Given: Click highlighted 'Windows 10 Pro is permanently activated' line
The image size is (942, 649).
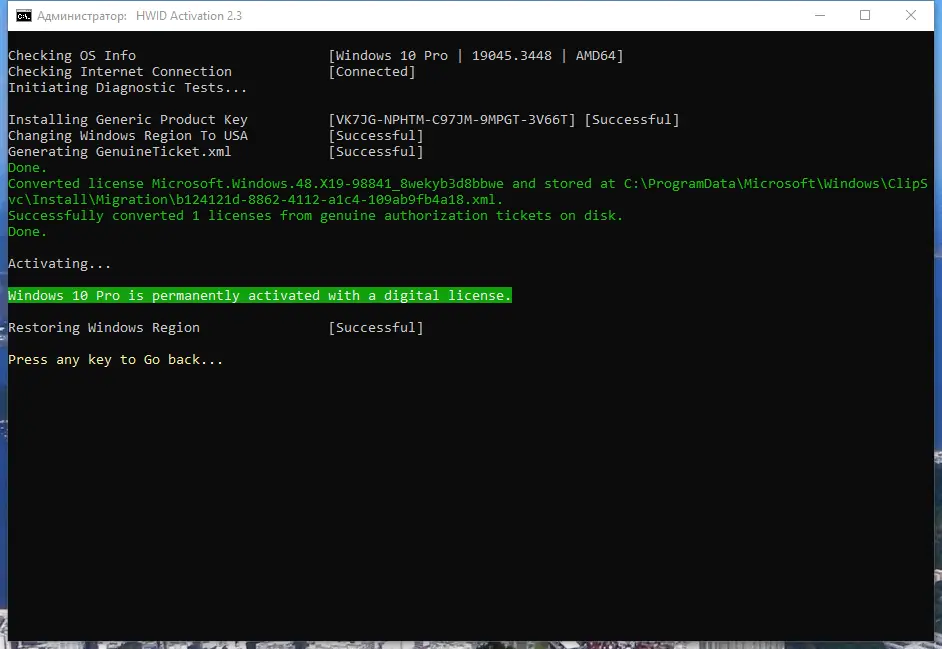Looking at the screenshot, I should [x=260, y=296].
